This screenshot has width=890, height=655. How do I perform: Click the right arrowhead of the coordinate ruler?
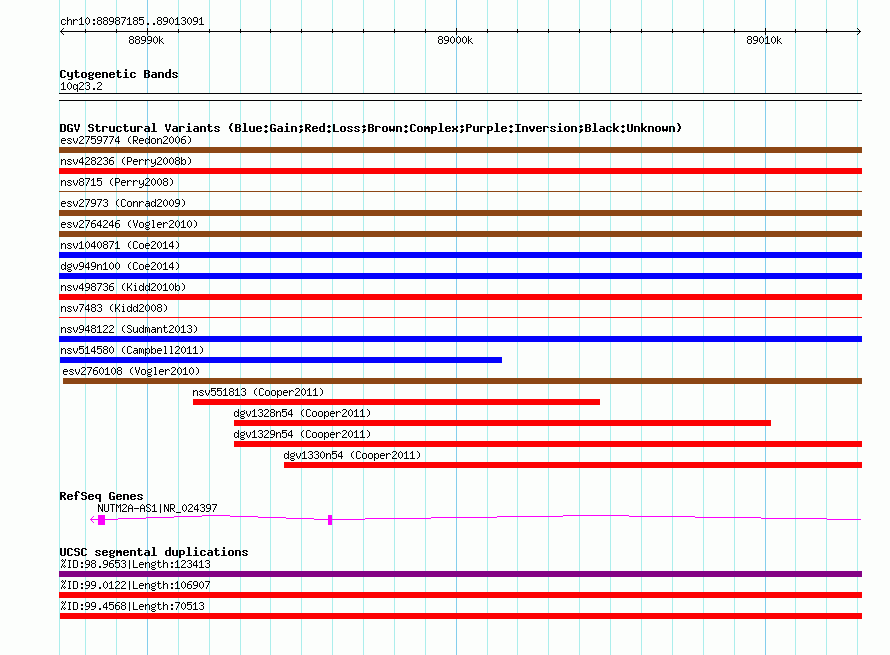(859, 31)
